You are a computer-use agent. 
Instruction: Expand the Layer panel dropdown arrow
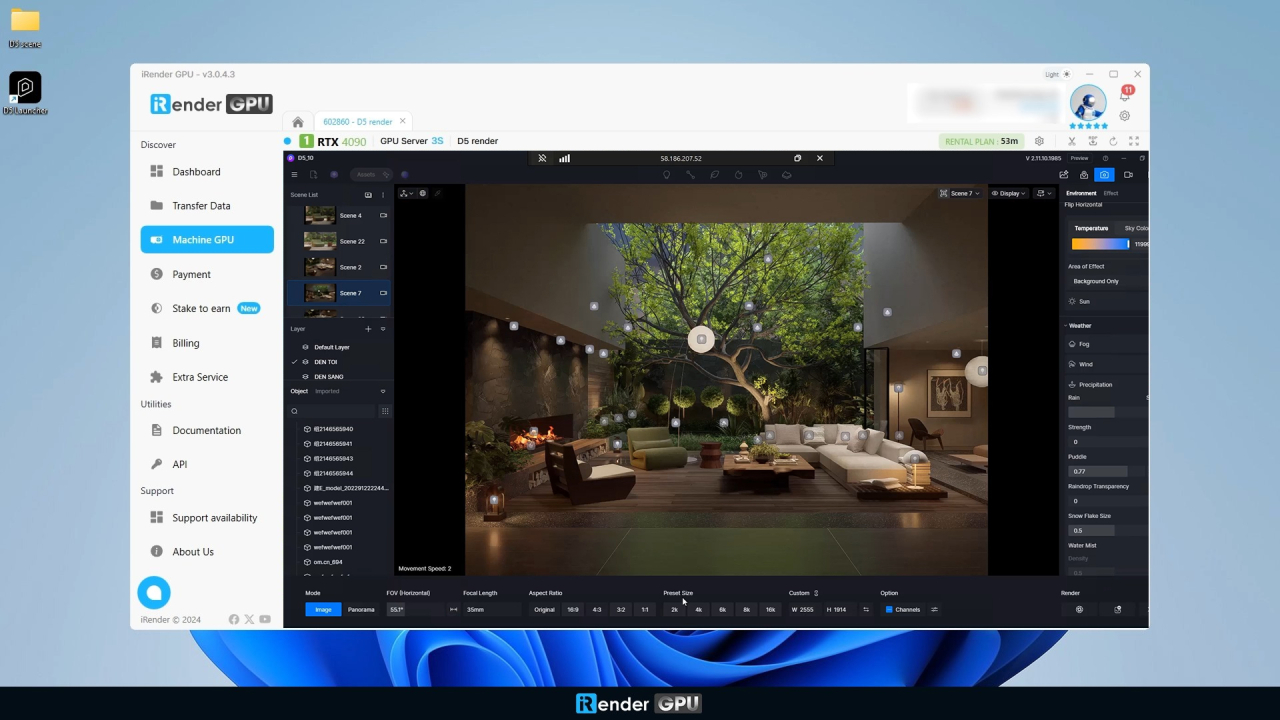(x=383, y=329)
